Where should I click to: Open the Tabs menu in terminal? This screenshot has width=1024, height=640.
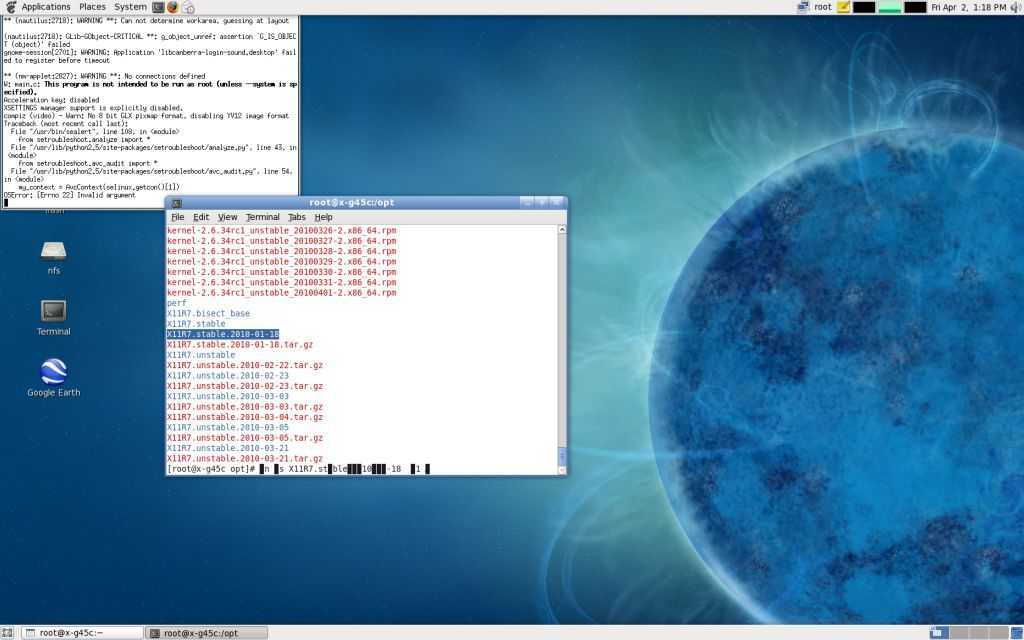point(297,217)
